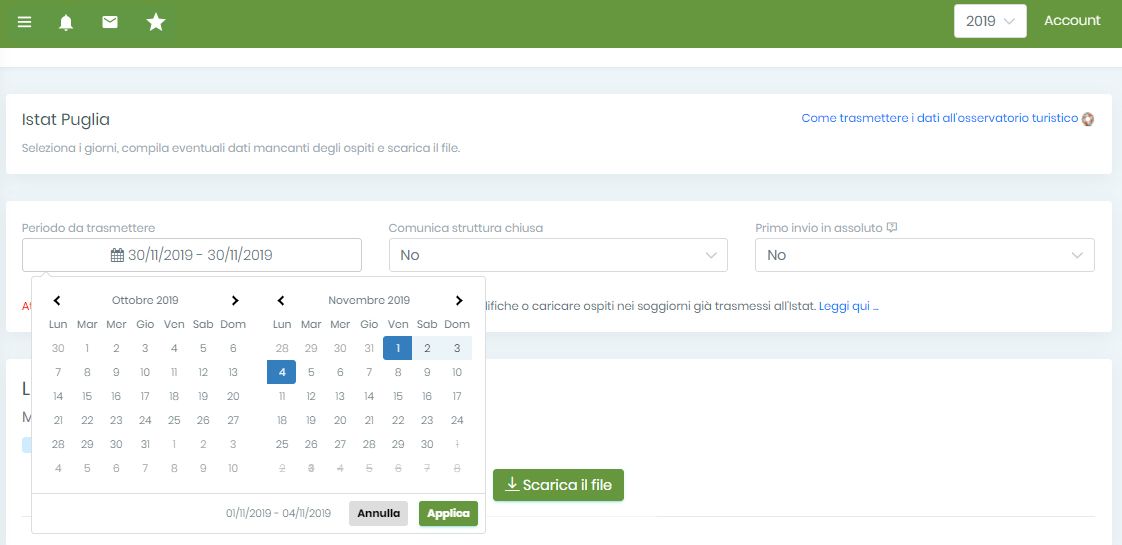Screen dimensions: 1122x545
Task: Open the messages envelope icon
Action: [x=109, y=22]
